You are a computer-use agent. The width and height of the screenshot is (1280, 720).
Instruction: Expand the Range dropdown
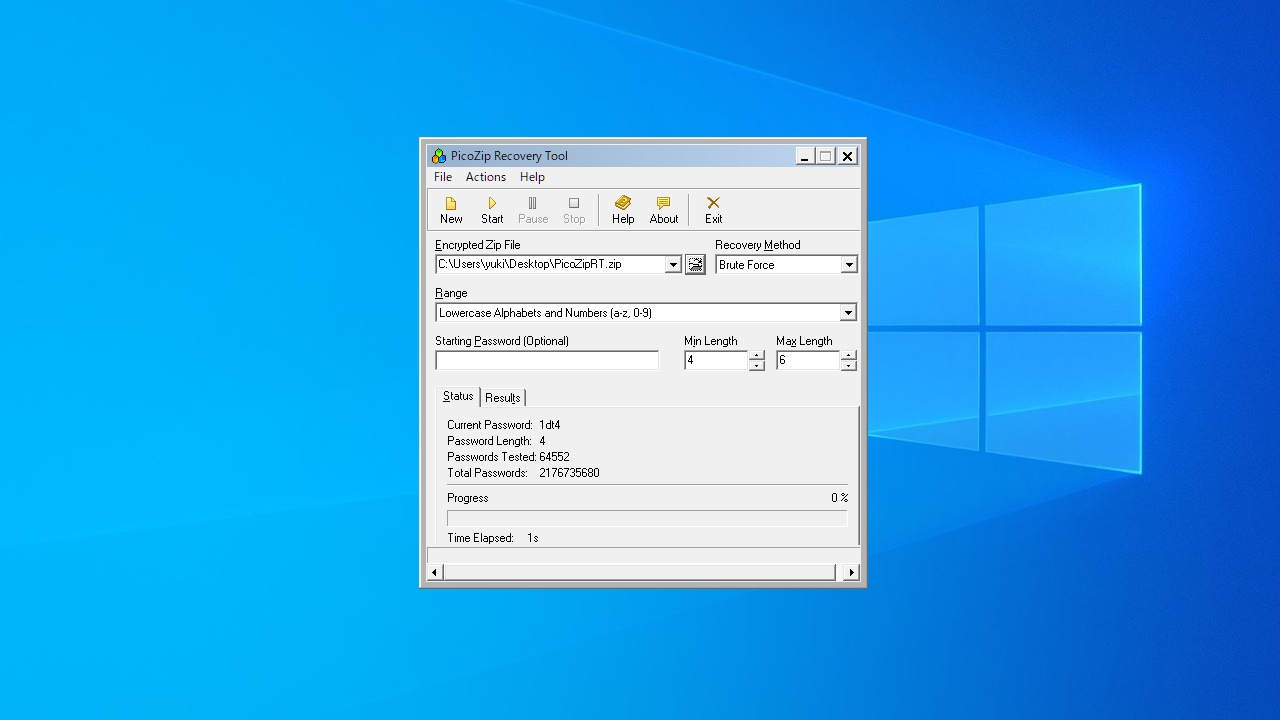[848, 313]
